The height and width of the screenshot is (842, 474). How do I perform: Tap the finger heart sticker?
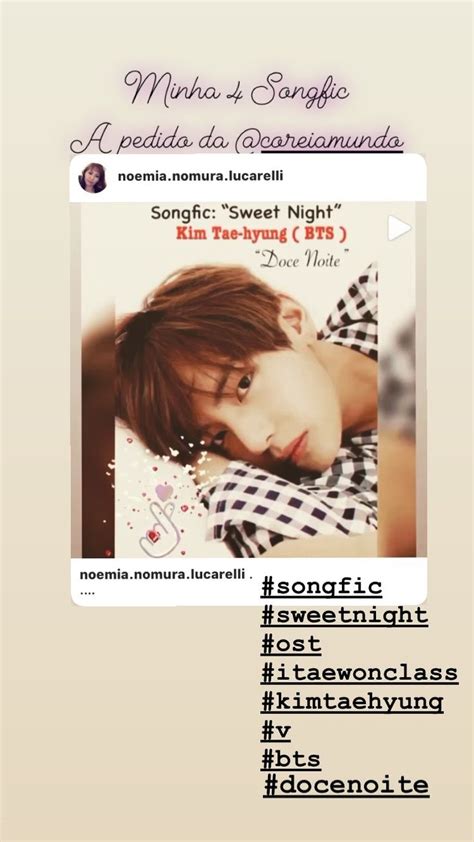click(158, 528)
